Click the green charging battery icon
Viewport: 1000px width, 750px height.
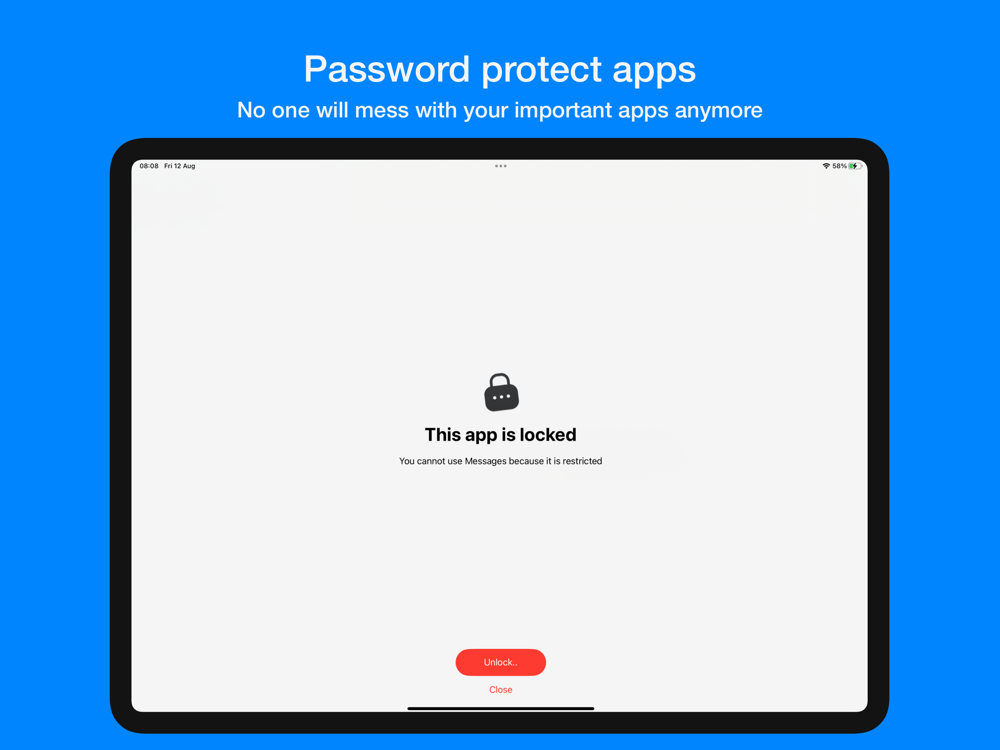(855, 166)
